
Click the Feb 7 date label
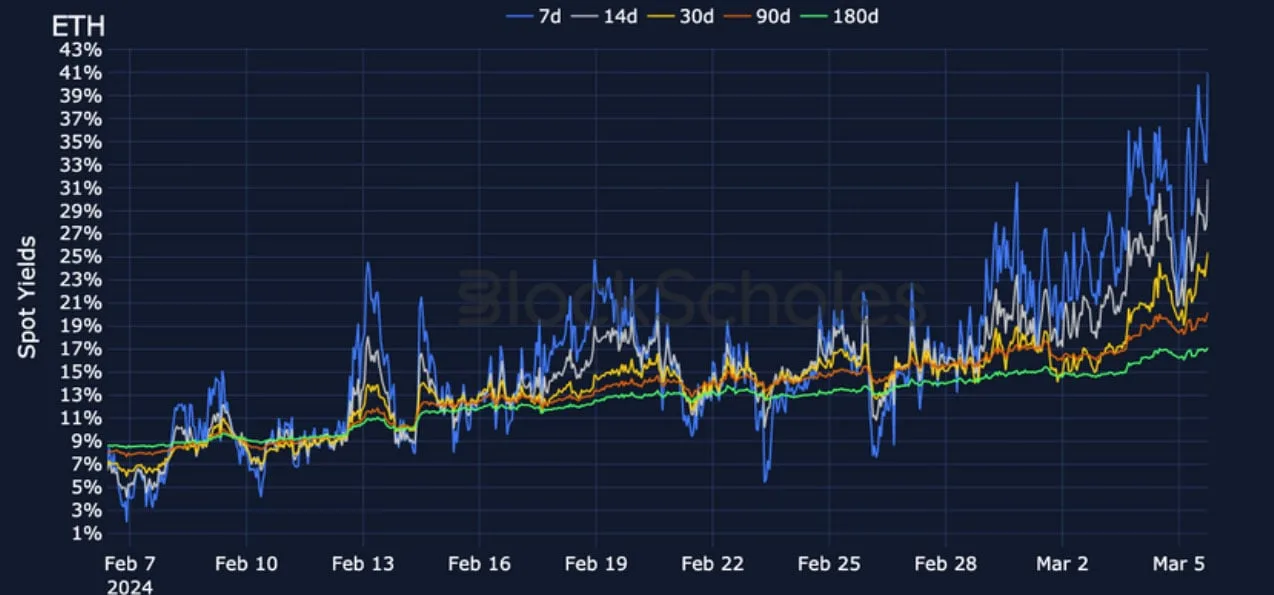[130, 564]
